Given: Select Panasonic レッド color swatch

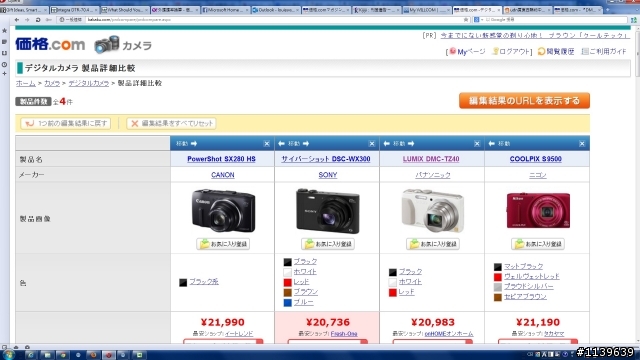Looking at the screenshot, I should (393, 293).
